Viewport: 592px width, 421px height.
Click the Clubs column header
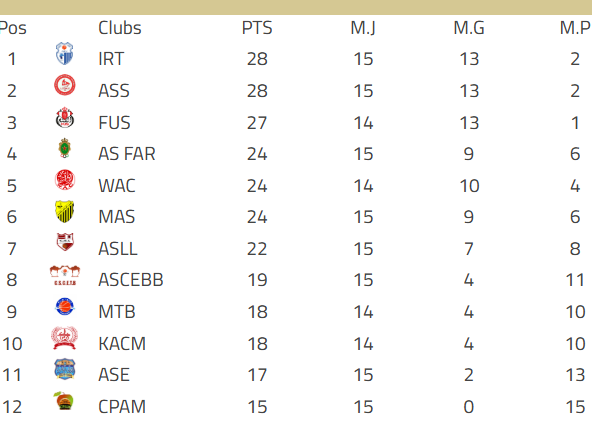point(120,28)
